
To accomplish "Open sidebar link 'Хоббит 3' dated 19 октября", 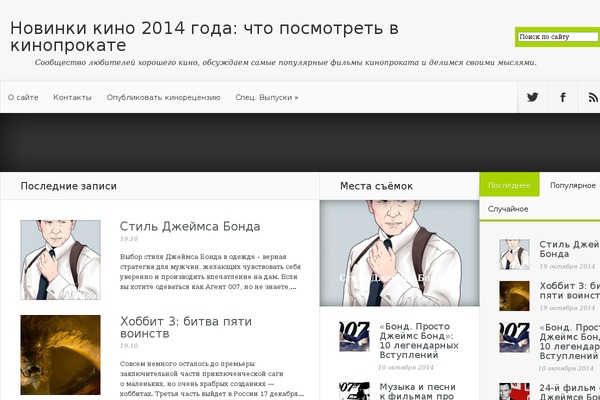I will click(x=569, y=291).
